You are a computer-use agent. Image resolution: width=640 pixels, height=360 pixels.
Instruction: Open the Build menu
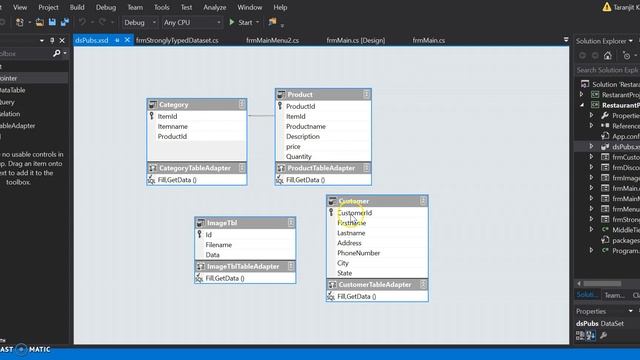click(77, 7)
